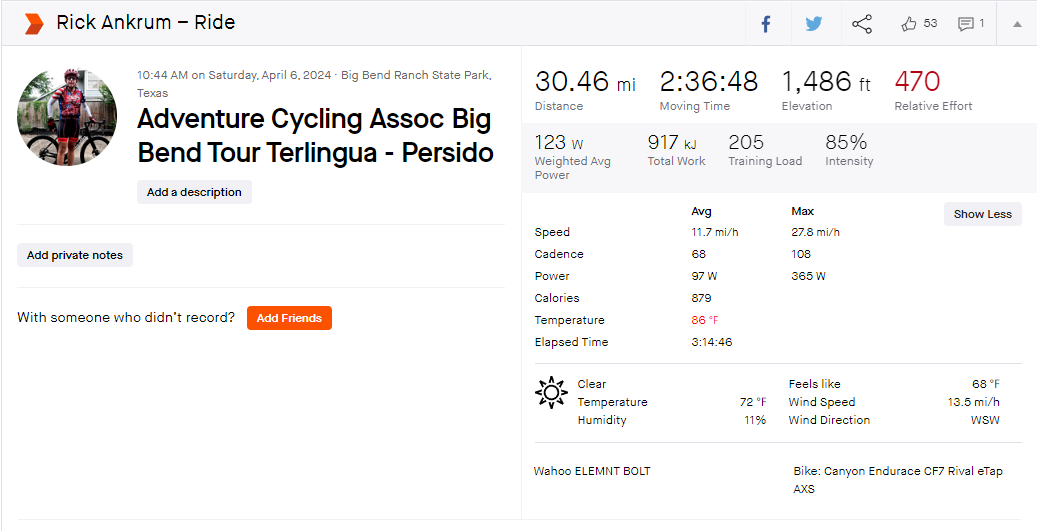Click the 1 comment count
The height and width of the screenshot is (531, 1037).
point(981,23)
